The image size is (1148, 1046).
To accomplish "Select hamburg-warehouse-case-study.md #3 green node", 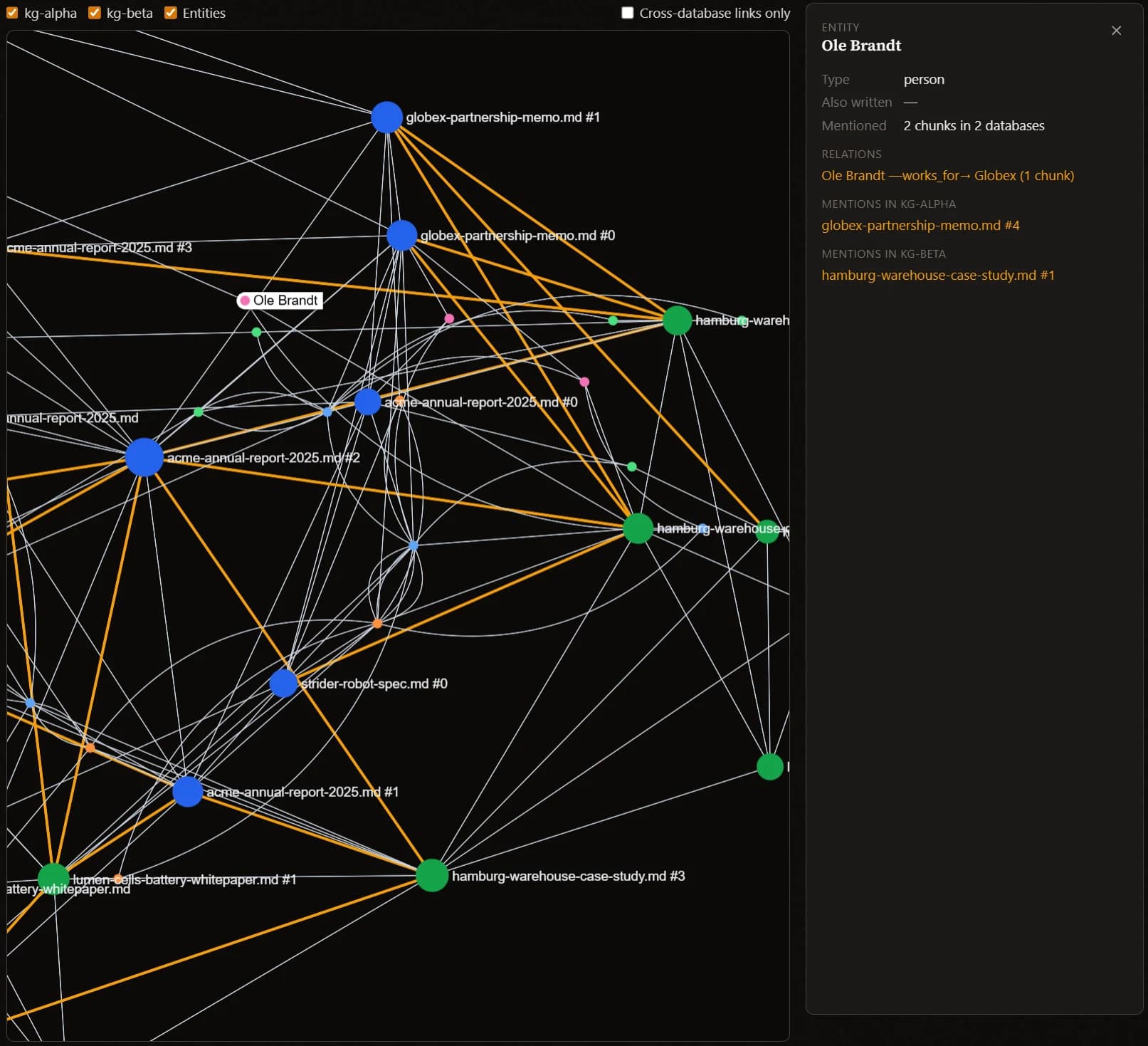I will [x=432, y=875].
